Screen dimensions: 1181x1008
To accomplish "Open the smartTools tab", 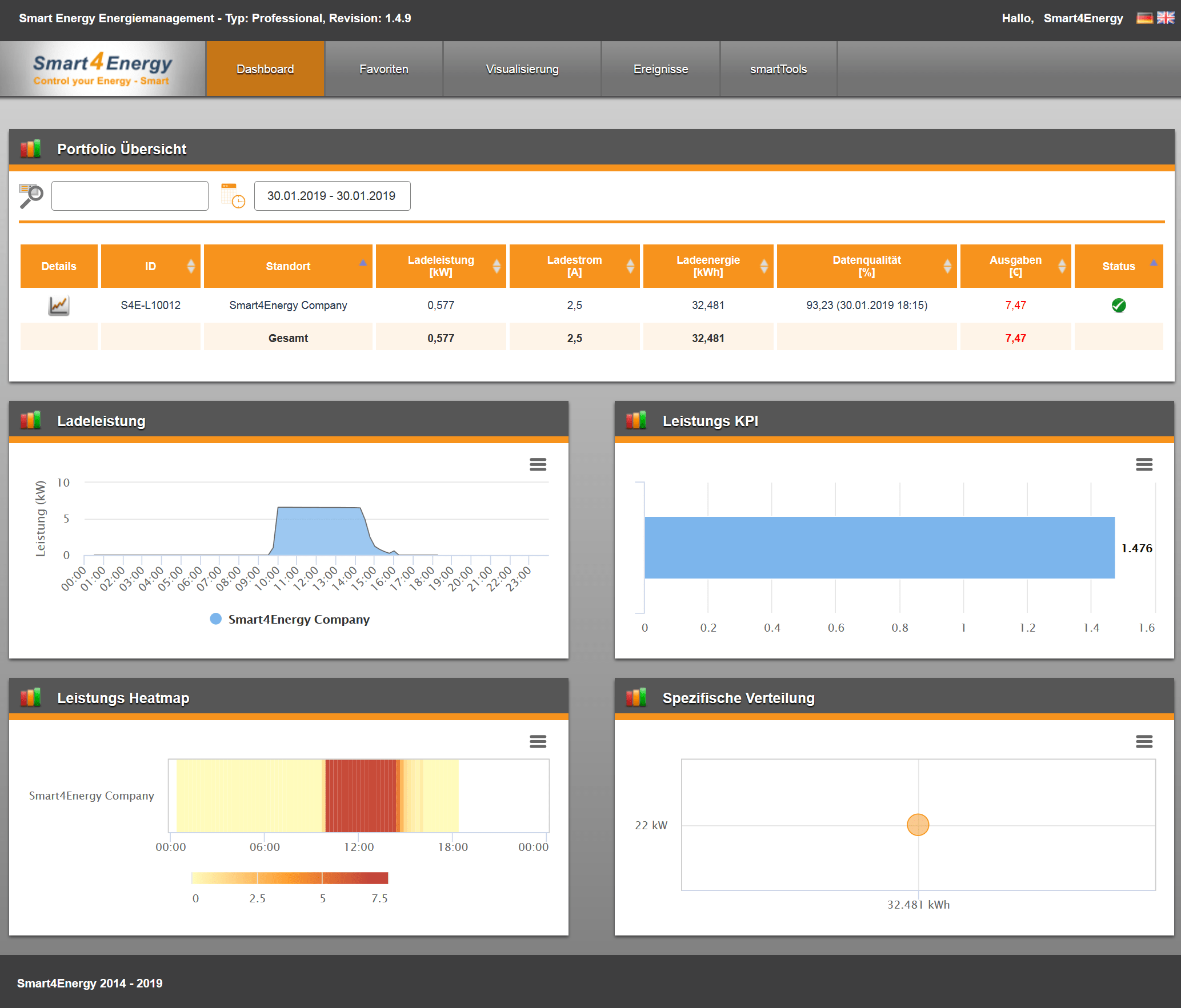I will click(x=778, y=69).
